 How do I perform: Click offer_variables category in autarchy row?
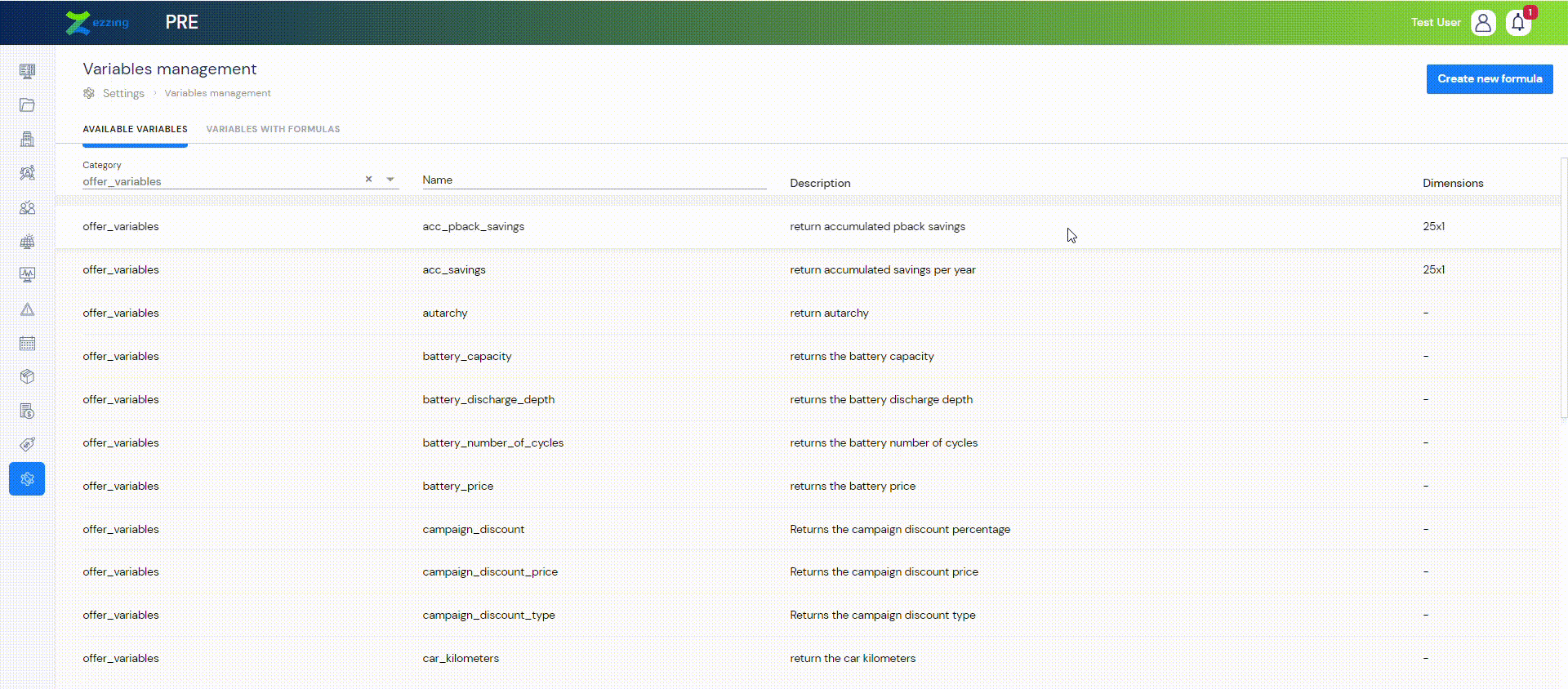tap(121, 313)
